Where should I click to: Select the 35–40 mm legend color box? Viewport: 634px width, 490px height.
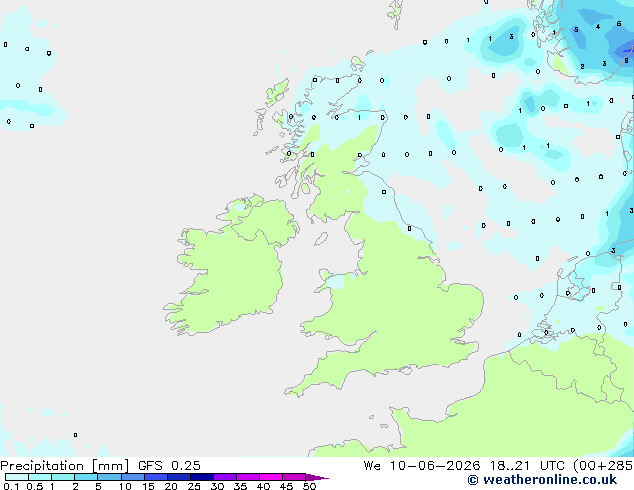[248, 477]
